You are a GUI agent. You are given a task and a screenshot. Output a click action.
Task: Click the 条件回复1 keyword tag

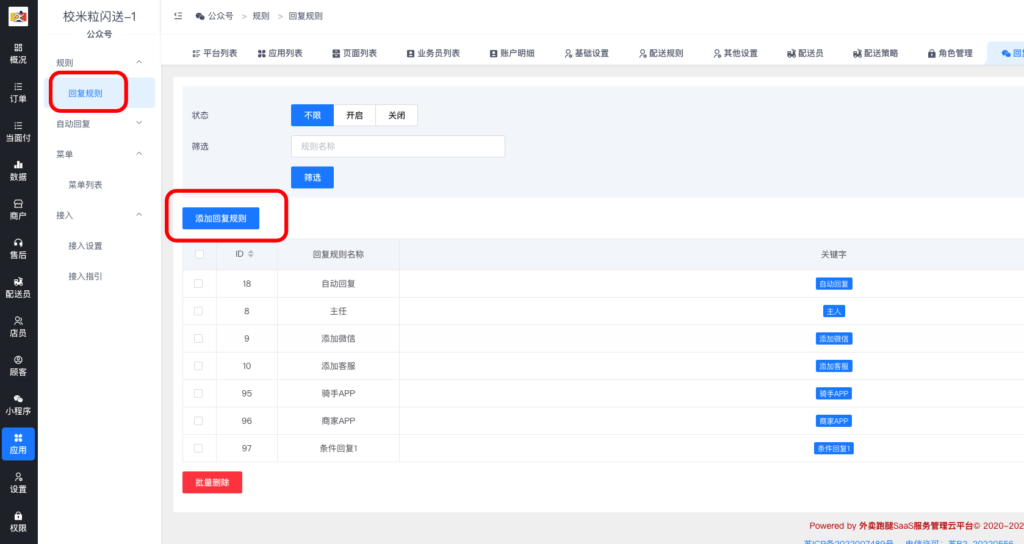[x=834, y=448]
